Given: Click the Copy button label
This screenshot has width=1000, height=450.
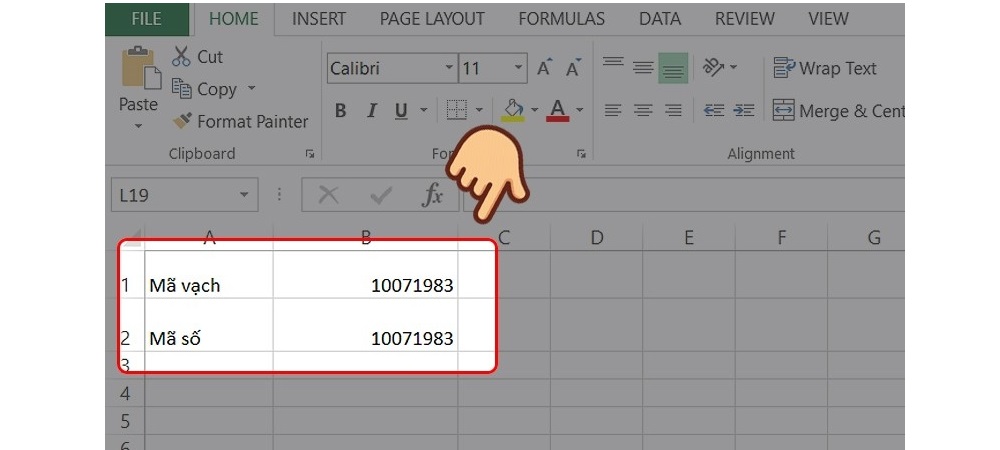Looking at the screenshot, I should coord(216,89).
